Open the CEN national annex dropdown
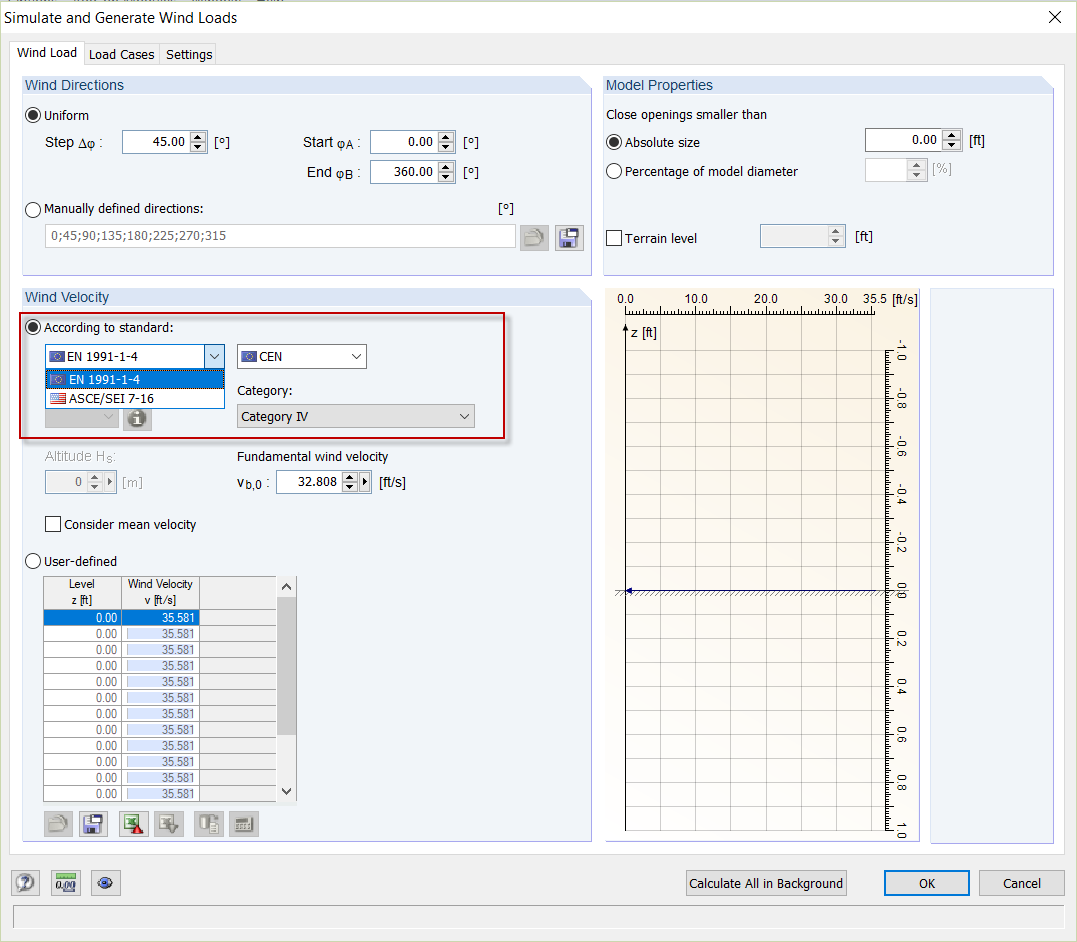This screenshot has width=1077, height=942. click(357, 356)
